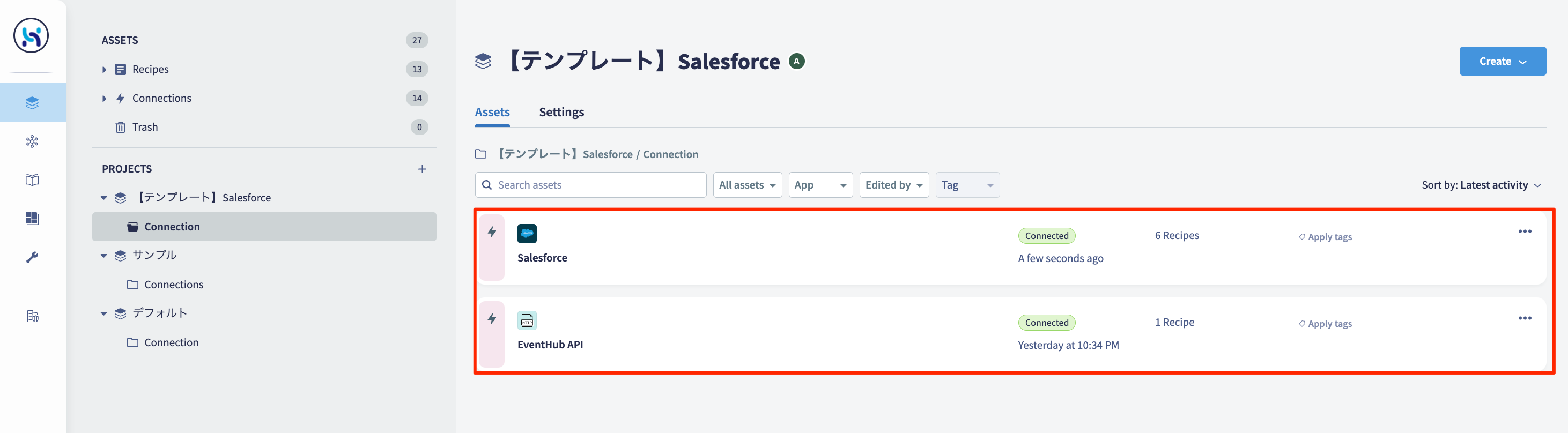The height and width of the screenshot is (433, 1568).
Task: Click the open folder icon on selected Connection
Action: pyautogui.click(x=132, y=227)
